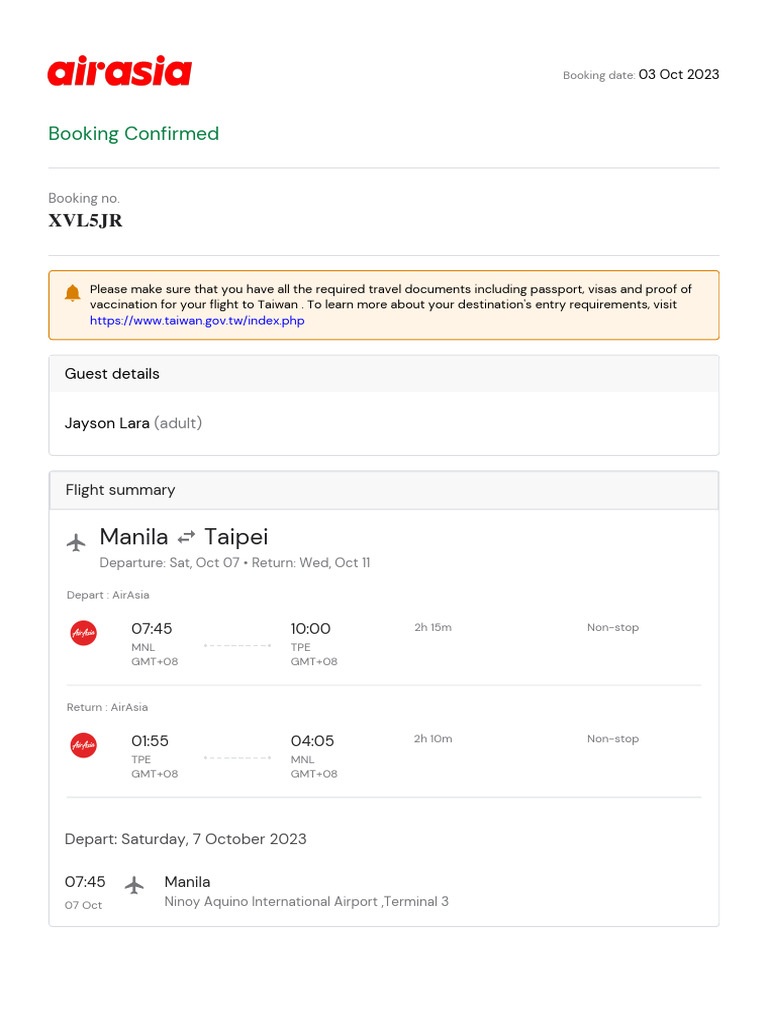The height and width of the screenshot is (1024, 768).
Task: Click the depart time 07:45 MNL
Action: click(x=152, y=629)
